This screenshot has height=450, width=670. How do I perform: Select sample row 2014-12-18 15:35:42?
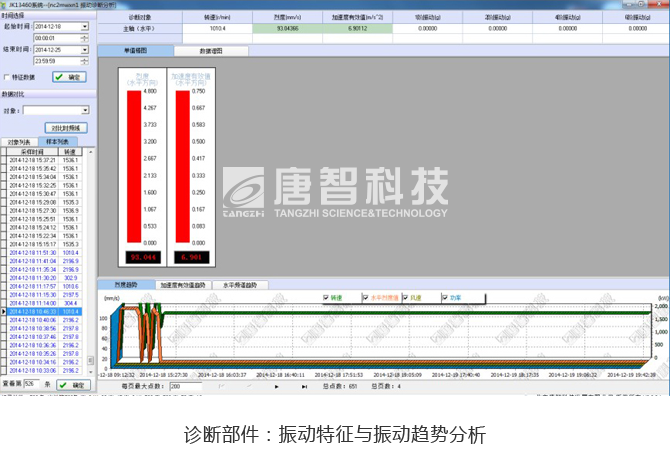coord(44,169)
